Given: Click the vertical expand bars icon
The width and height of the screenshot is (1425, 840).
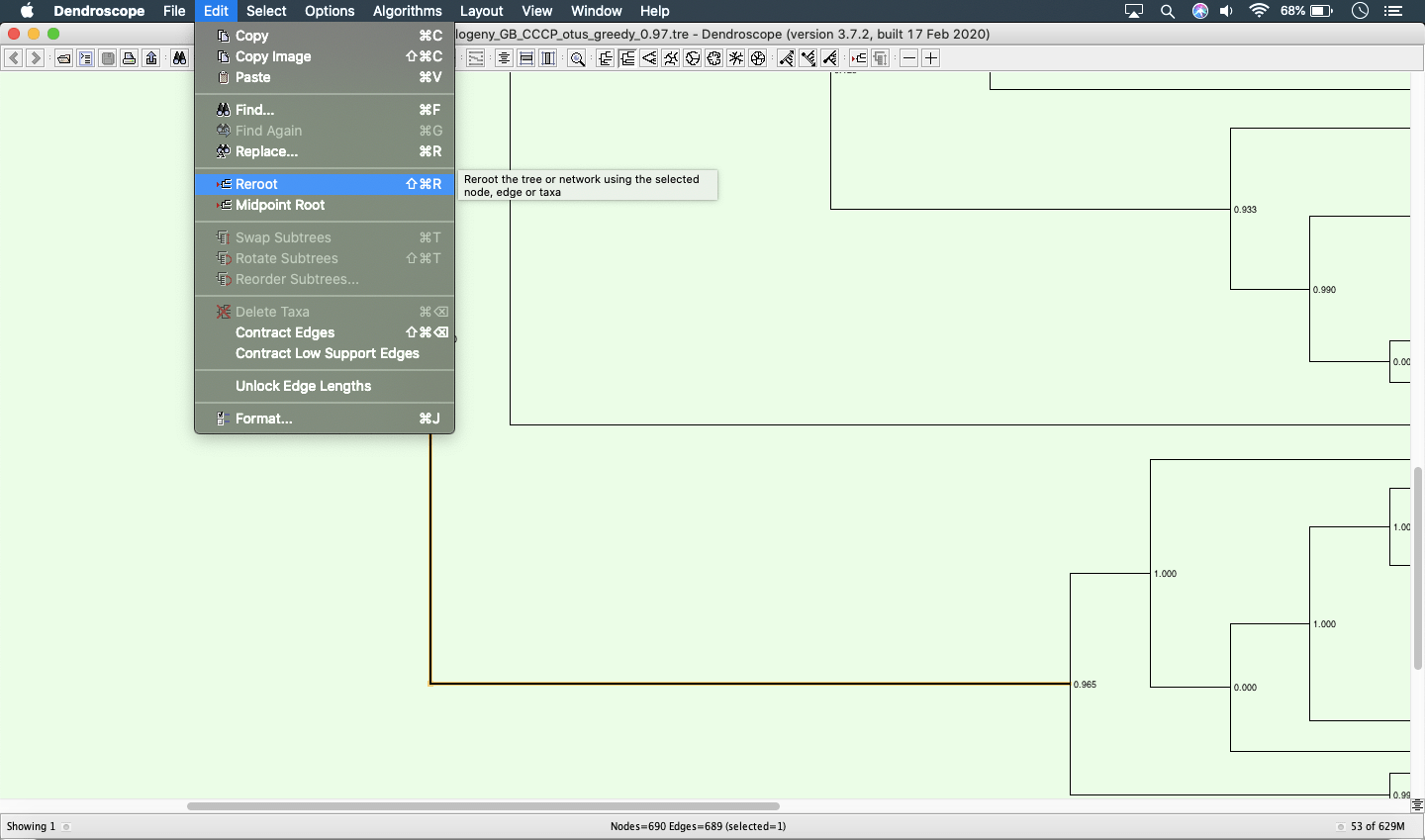Looking at the screenshot, I should coord(548,58).
